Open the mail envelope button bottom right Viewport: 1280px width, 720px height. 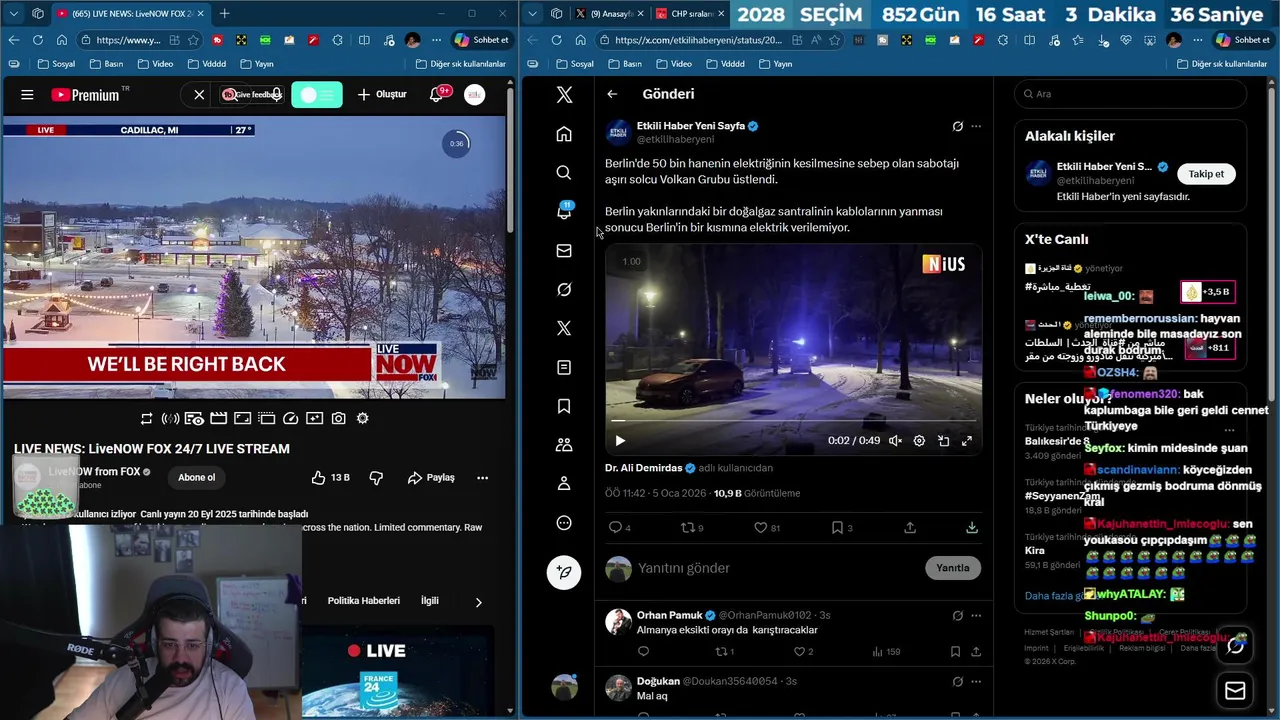1235,691
